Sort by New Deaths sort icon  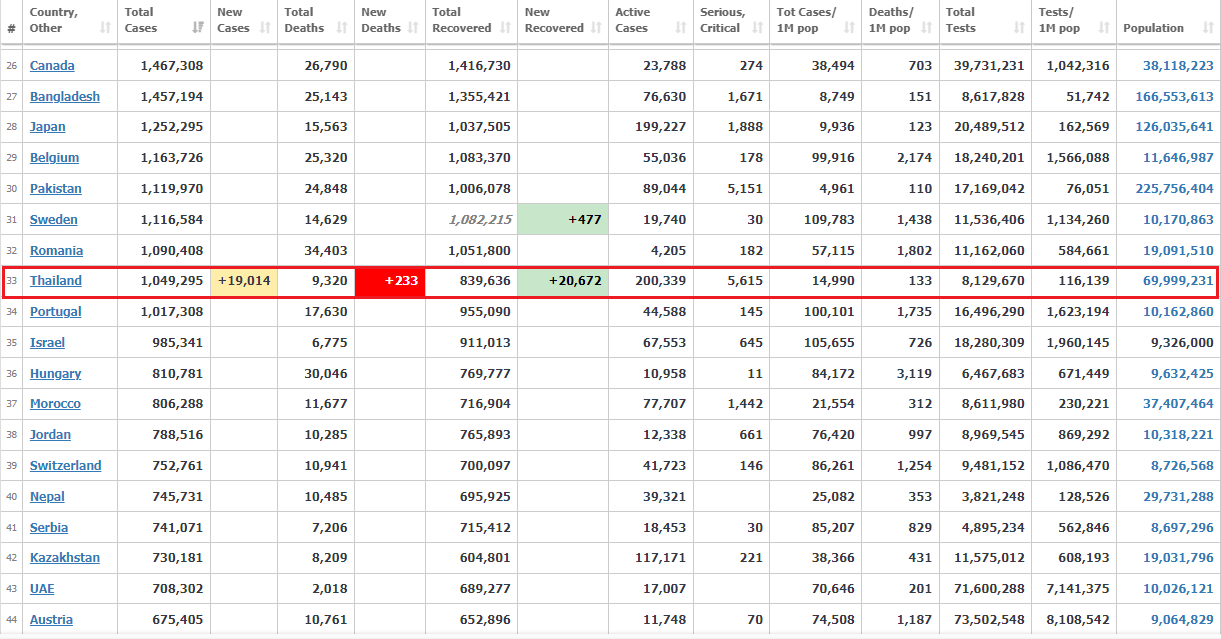pos(412,28)
